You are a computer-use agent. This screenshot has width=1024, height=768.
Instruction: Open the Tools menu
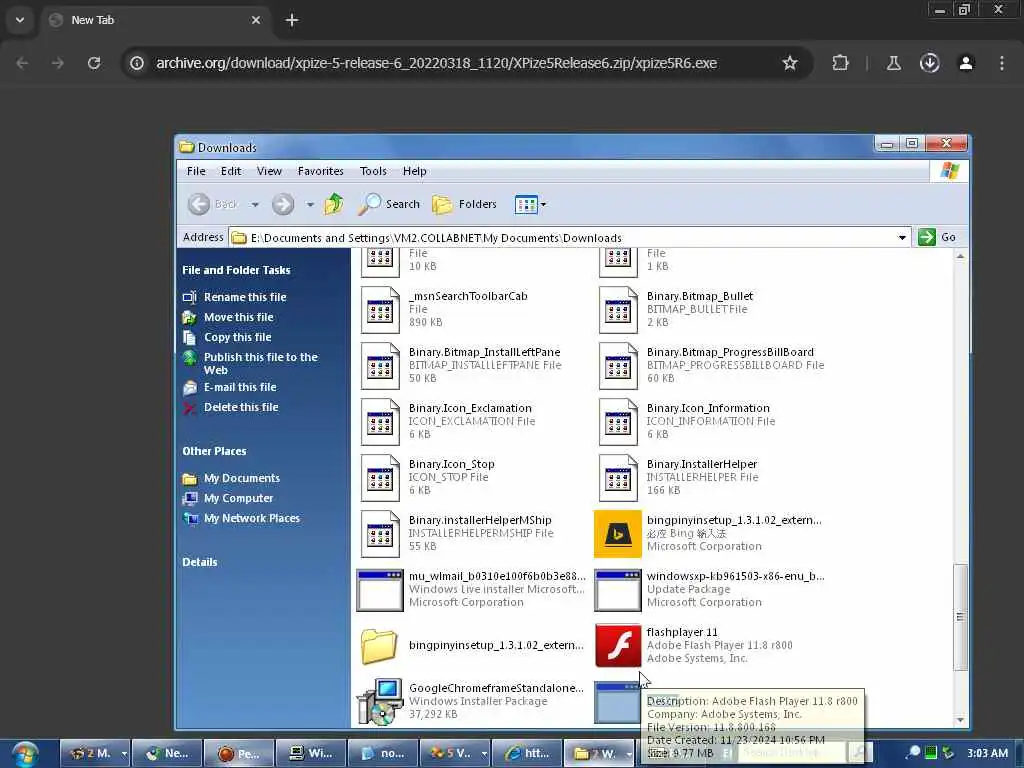point(373,171)
